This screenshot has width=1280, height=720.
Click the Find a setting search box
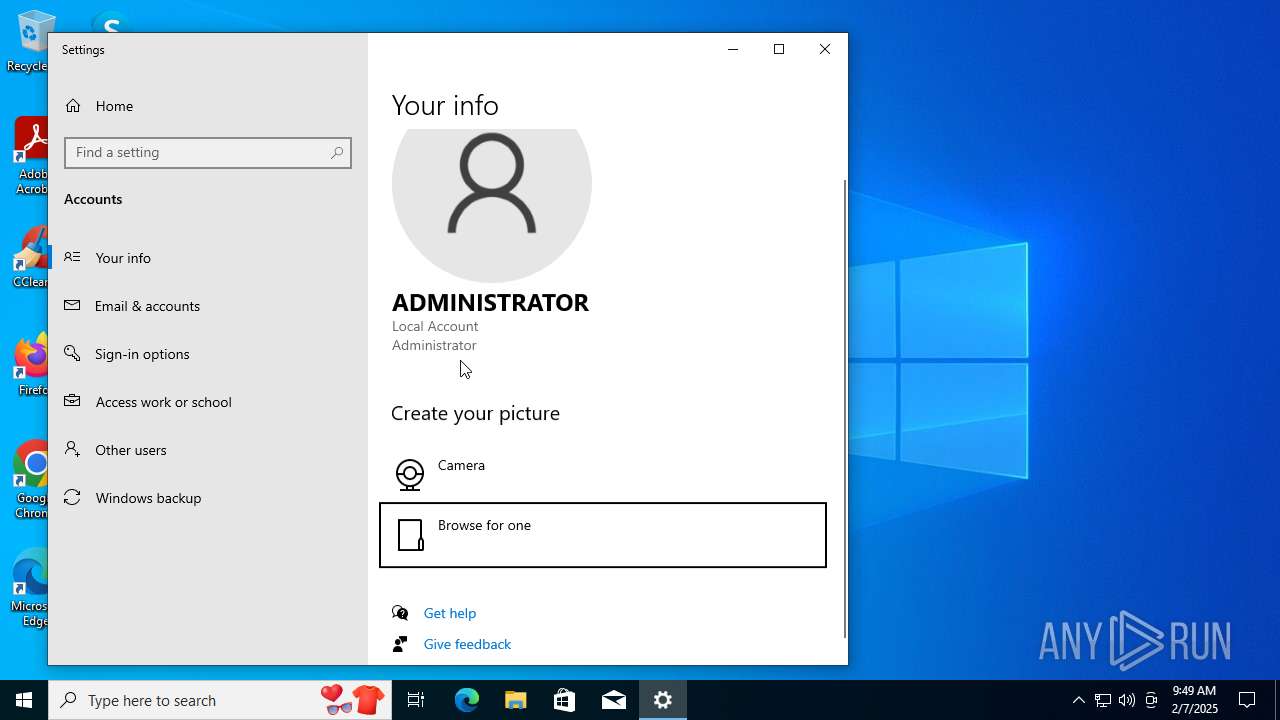[x=208, y=153]
